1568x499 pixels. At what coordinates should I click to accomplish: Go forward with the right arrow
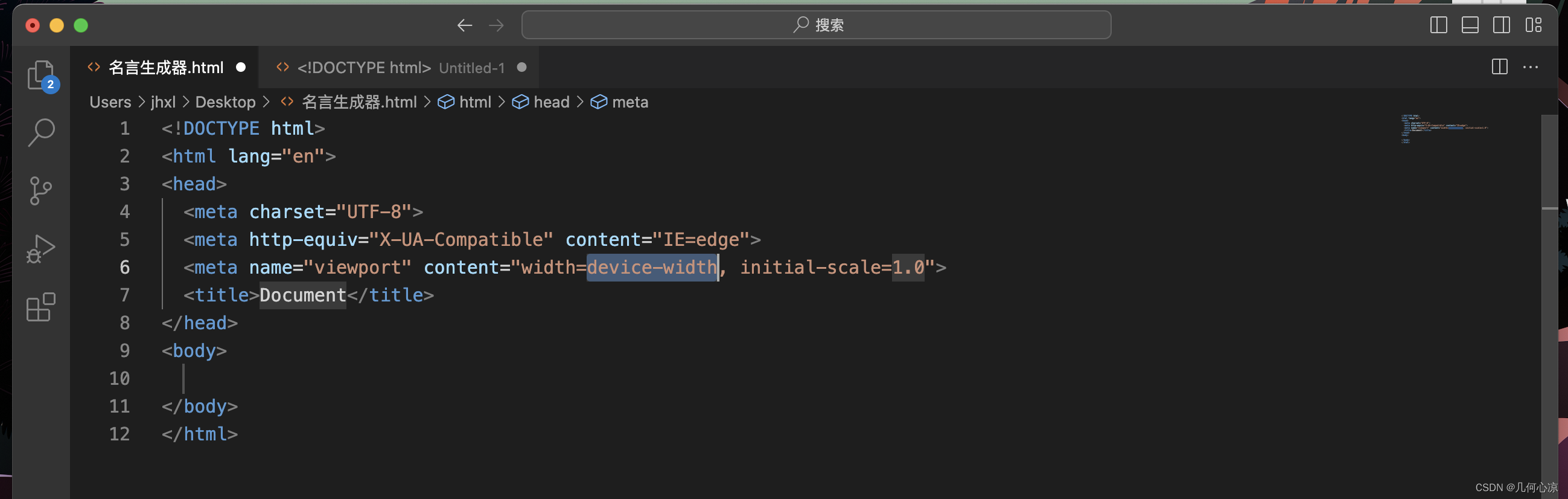pos(496,25)
